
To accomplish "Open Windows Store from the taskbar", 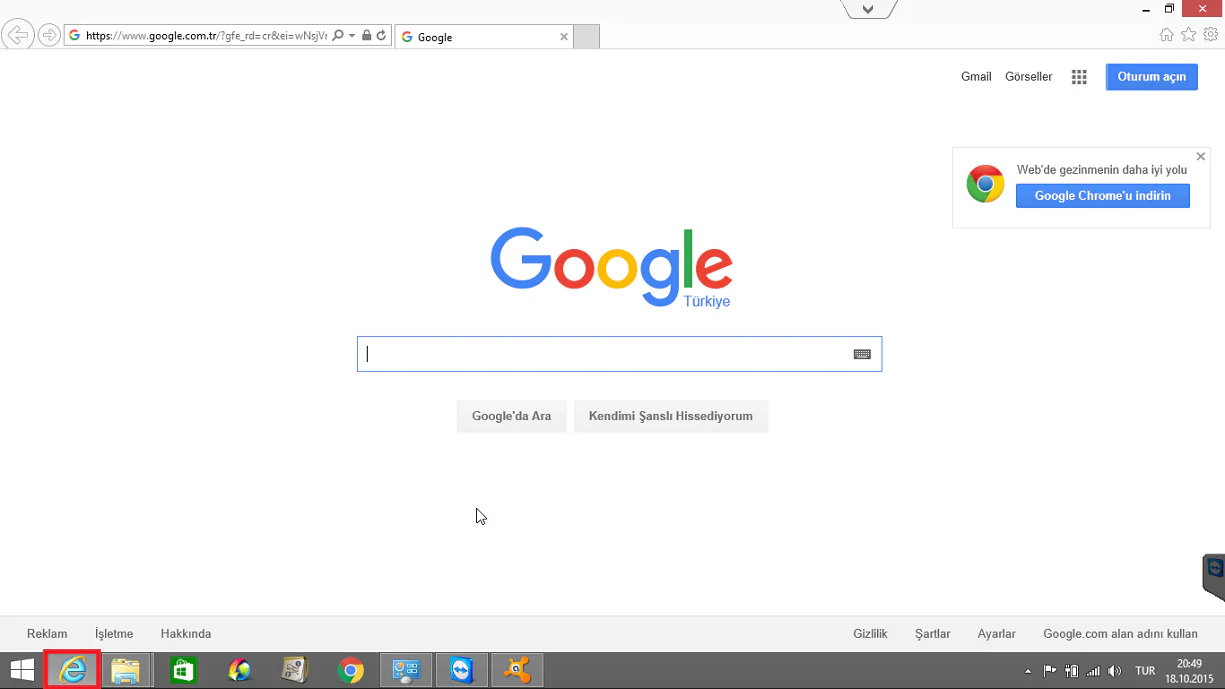I will [x=182, y=670].
